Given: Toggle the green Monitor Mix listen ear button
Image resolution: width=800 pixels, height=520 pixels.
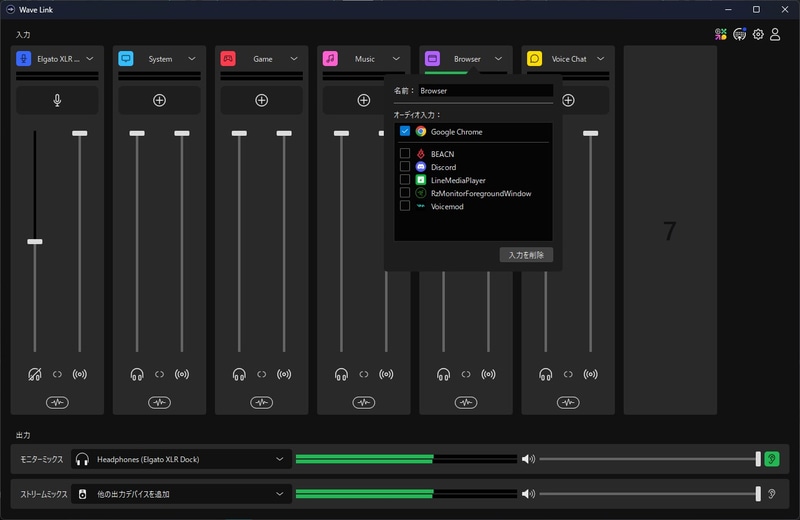Looking at the screenshot, I should coord(772,459).
